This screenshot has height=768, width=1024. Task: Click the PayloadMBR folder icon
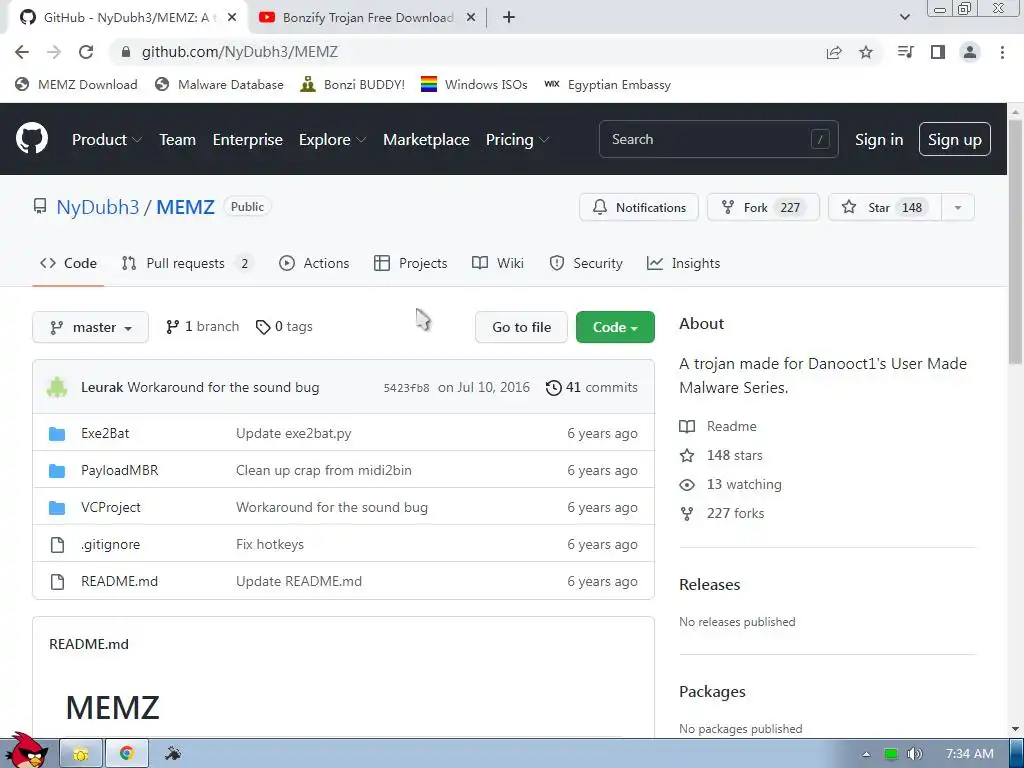coord(57,471)
